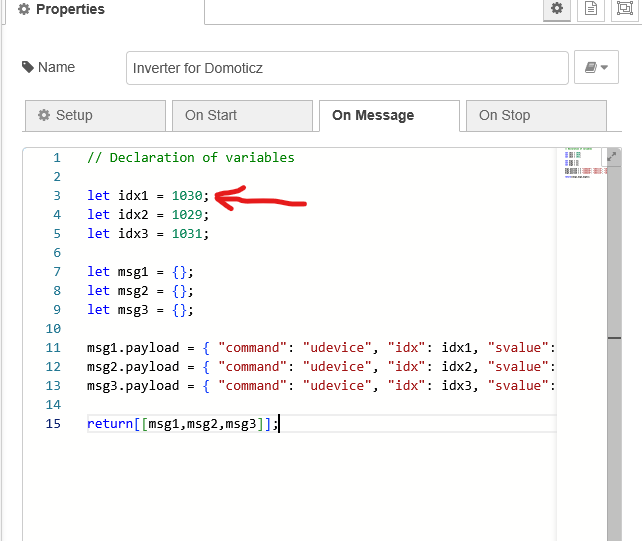Switch to the On Start tab
This screenshot has height=541, width=642.
click(x=242, y=115)
